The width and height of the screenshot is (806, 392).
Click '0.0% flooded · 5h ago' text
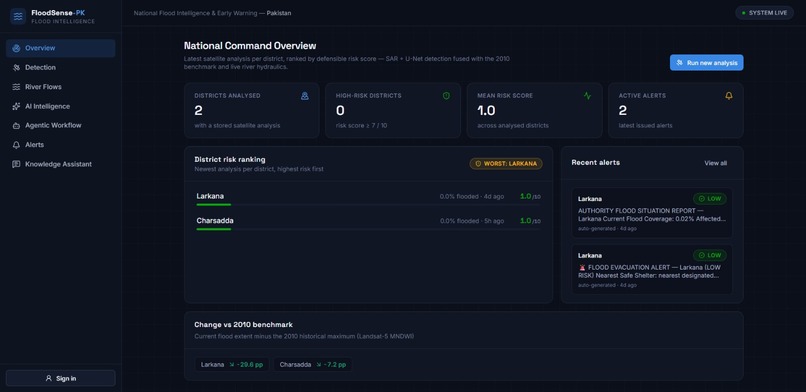[x=472, y=221]
